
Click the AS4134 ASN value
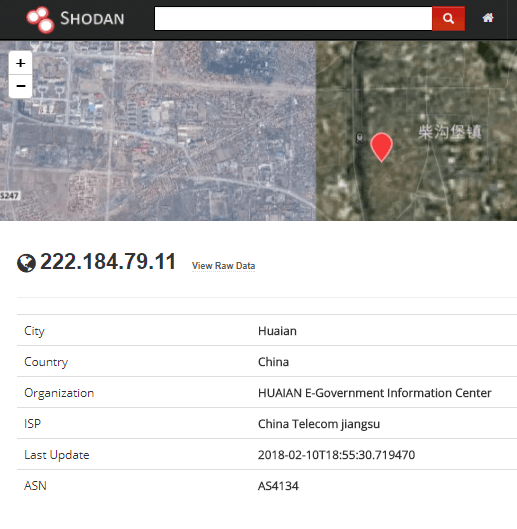click(x=278, y=486)
